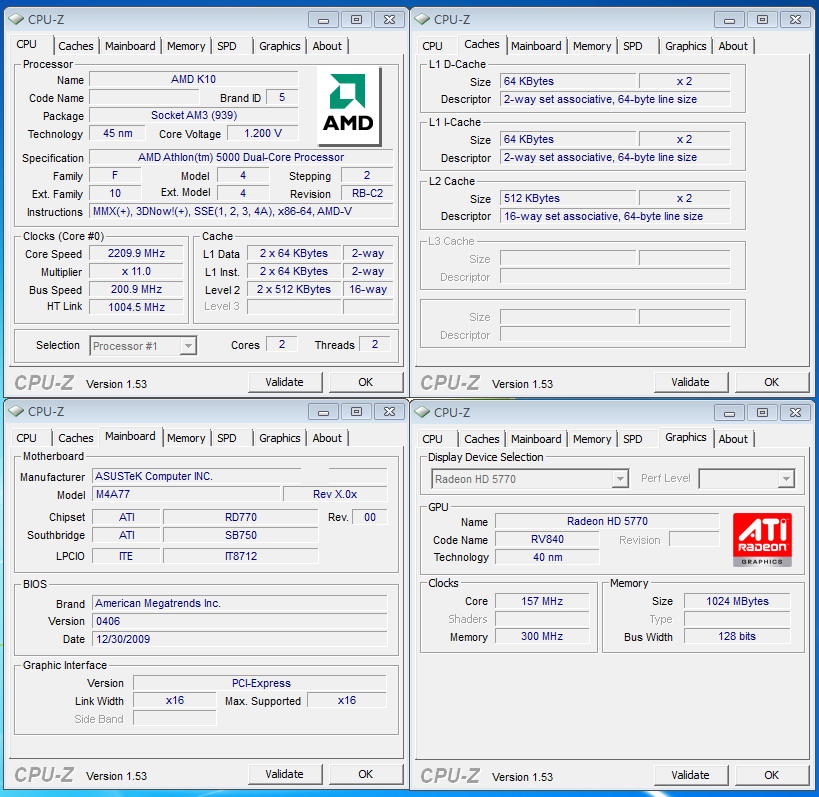Viewport: 819px width, 797px height.
Task: Click OK in the Graphics window
Action: (x=771, y=776)
